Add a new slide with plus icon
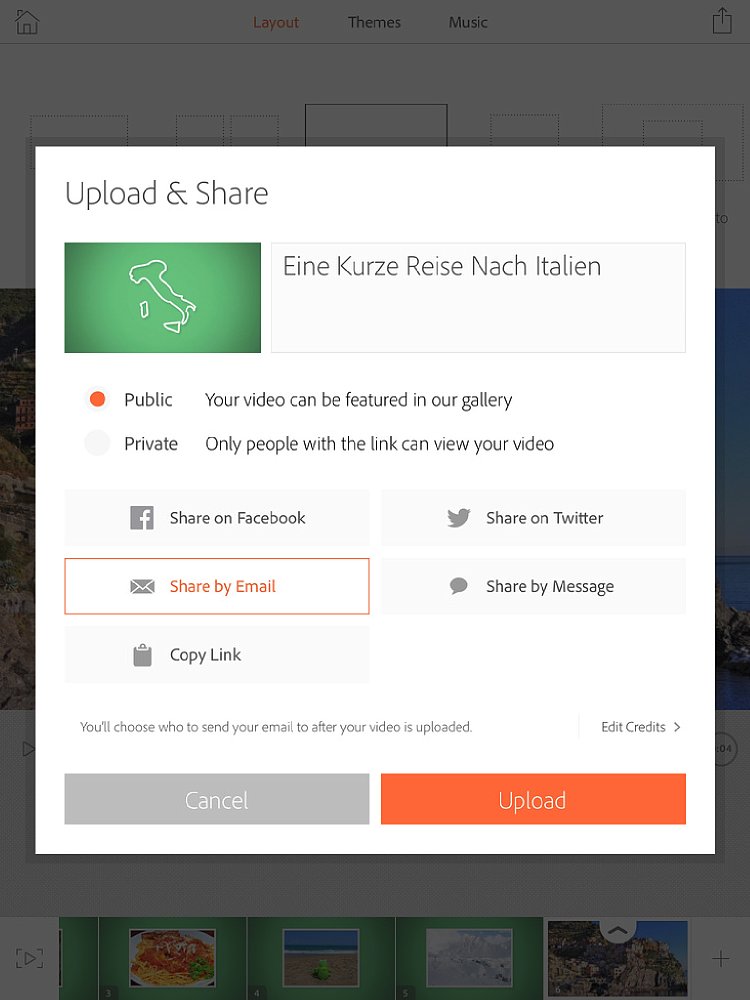Viewport: 750px width, 1000px height. tap(721, 958)
